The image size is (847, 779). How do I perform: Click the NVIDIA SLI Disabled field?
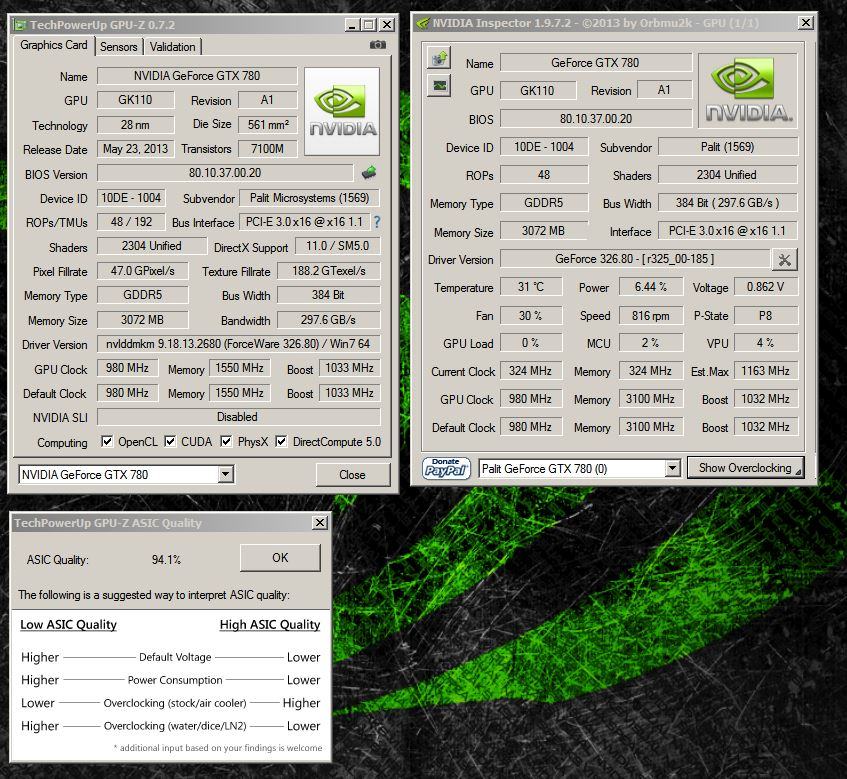[x=238, y=417]
